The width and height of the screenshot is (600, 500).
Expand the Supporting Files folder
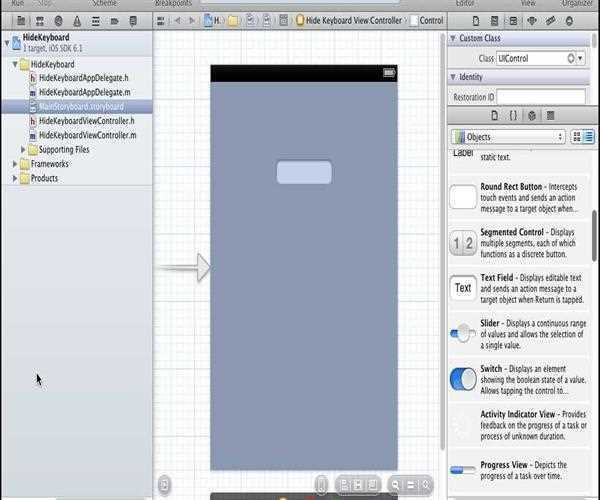(23, 150)
